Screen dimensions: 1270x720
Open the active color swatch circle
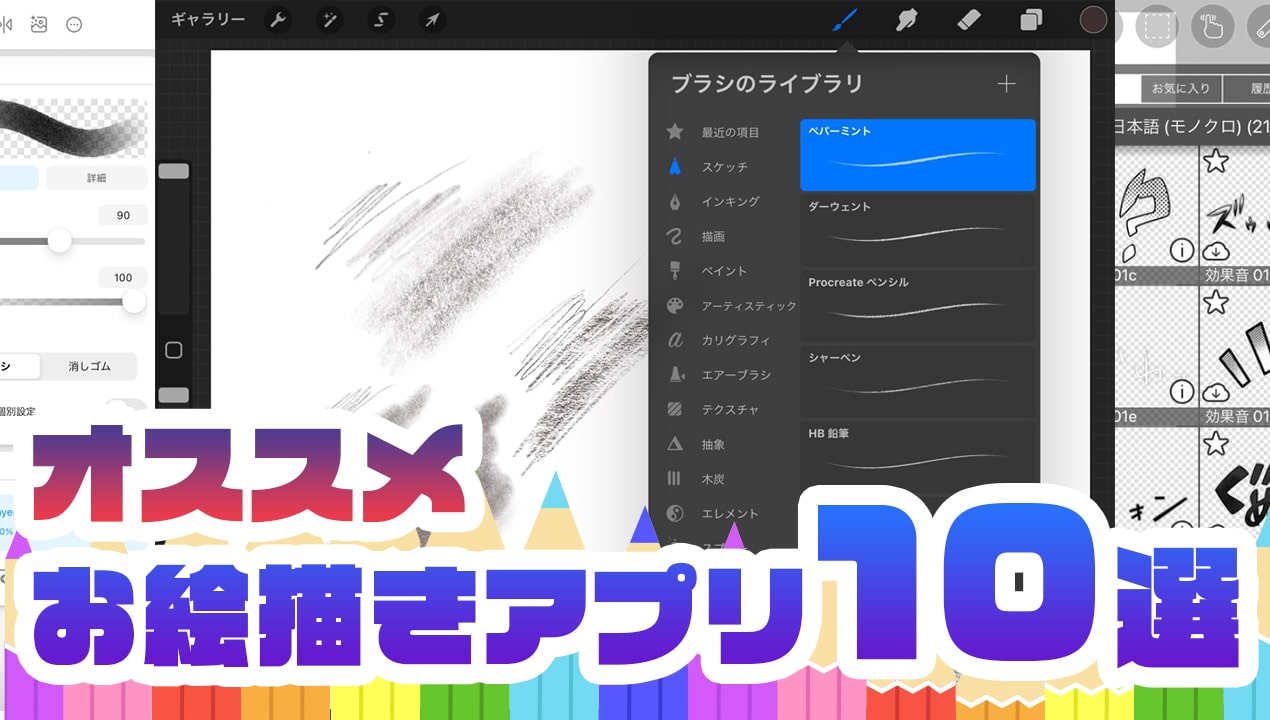(x=1093, y=20)
